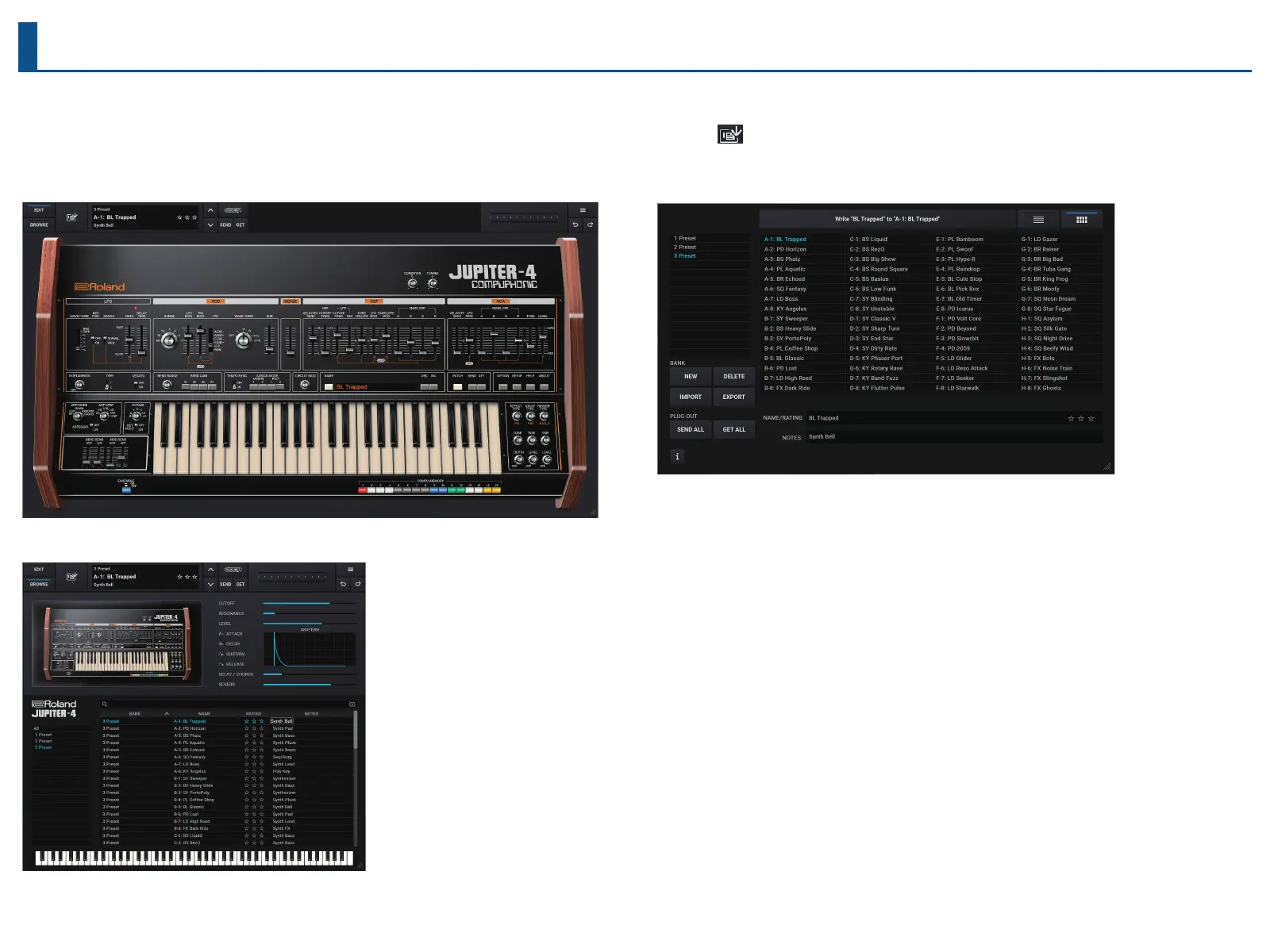Click Write "BL Trapped" to A-1 button
Screen dimensions: 1270x952
coord(887,219)
